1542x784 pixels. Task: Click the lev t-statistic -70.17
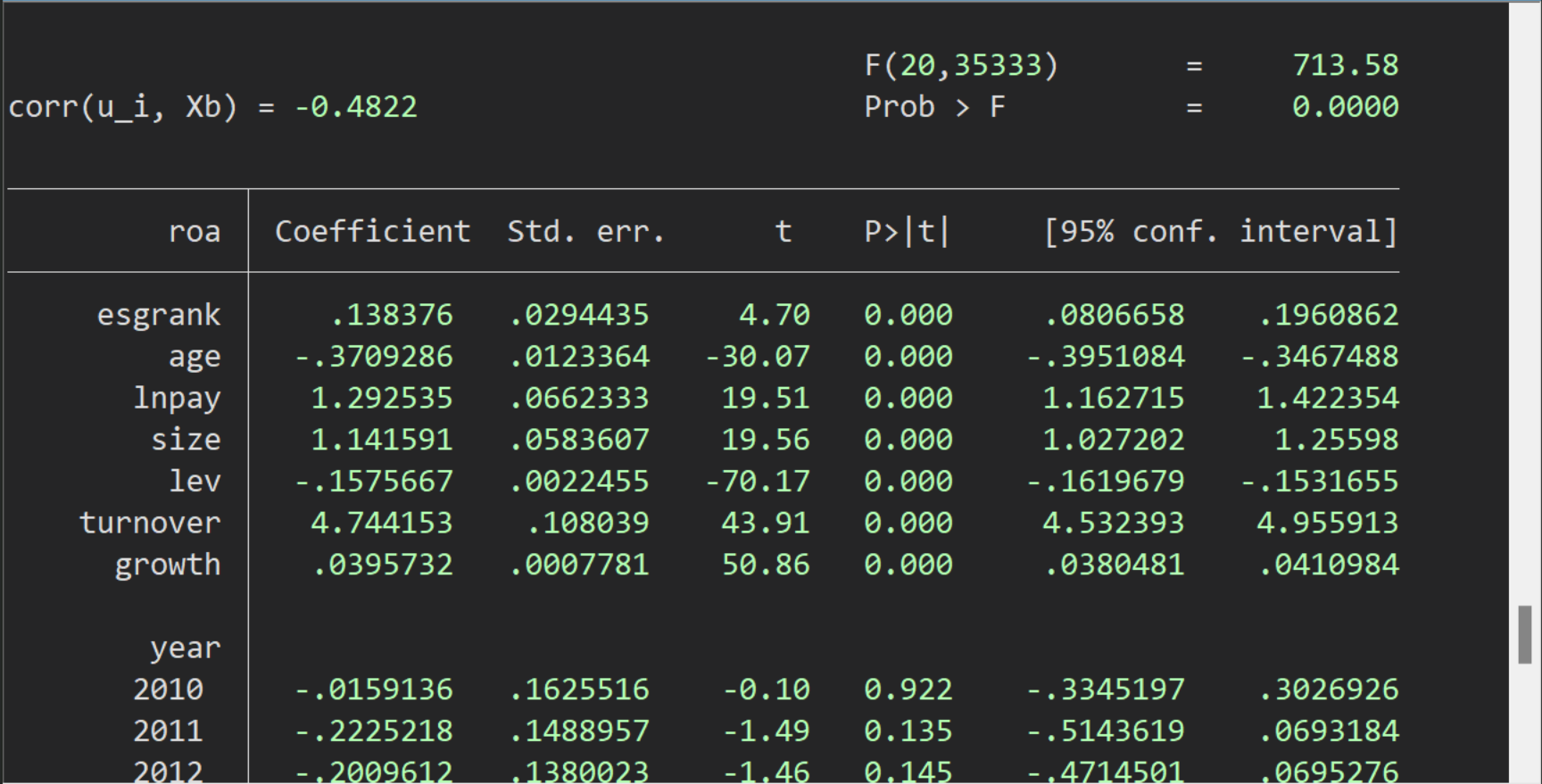point(758,482)
